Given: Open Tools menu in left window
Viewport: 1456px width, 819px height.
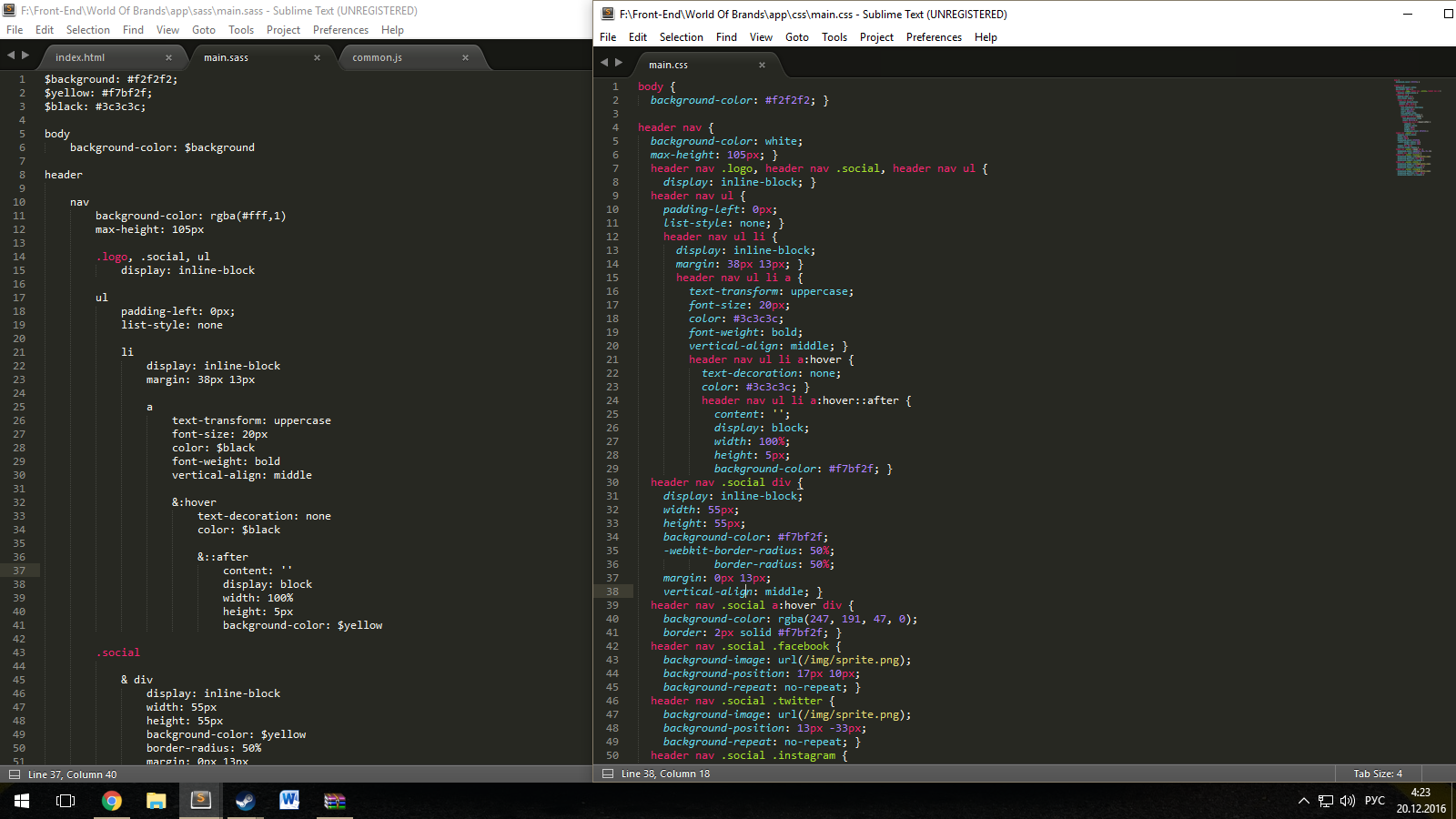Looking at the screenshot, I should pyautogui.click(x=241, y=30).
